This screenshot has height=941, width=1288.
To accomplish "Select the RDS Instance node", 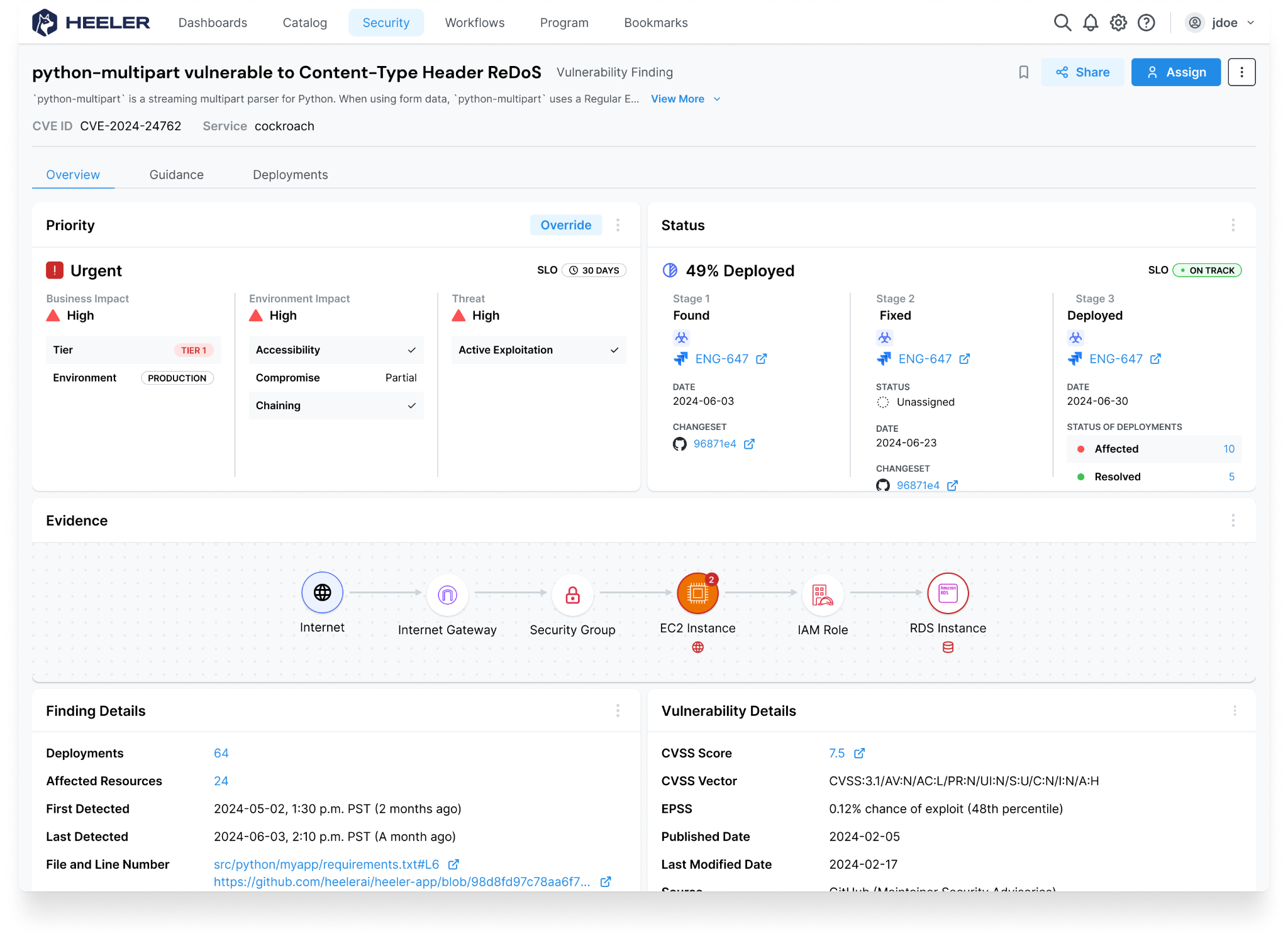I will pyautogui.click(x=948, y=593).
